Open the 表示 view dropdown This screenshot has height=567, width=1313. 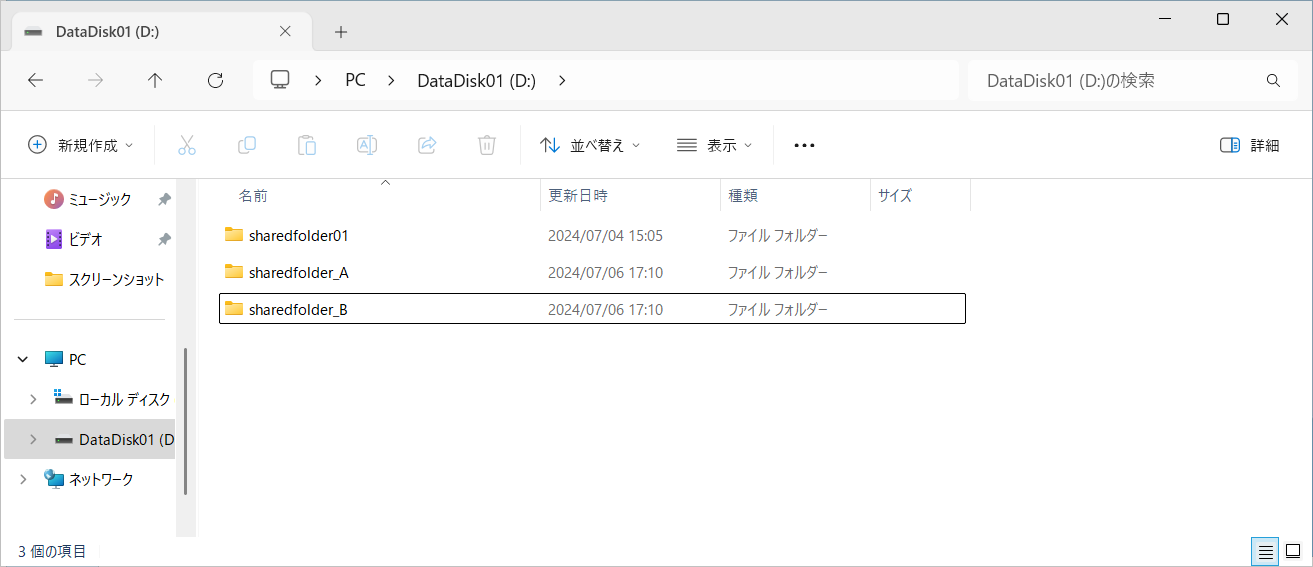point(714,145)
